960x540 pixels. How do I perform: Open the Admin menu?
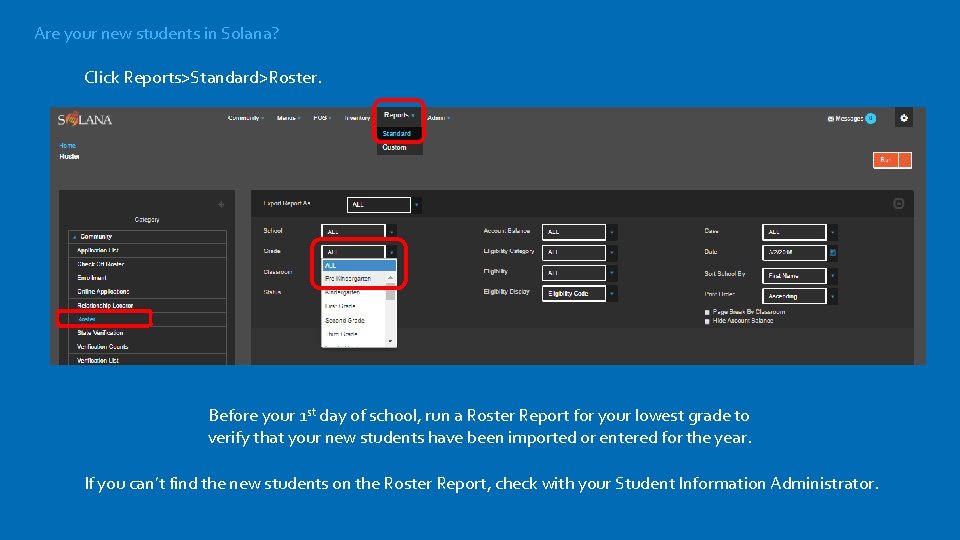point(438,118)
